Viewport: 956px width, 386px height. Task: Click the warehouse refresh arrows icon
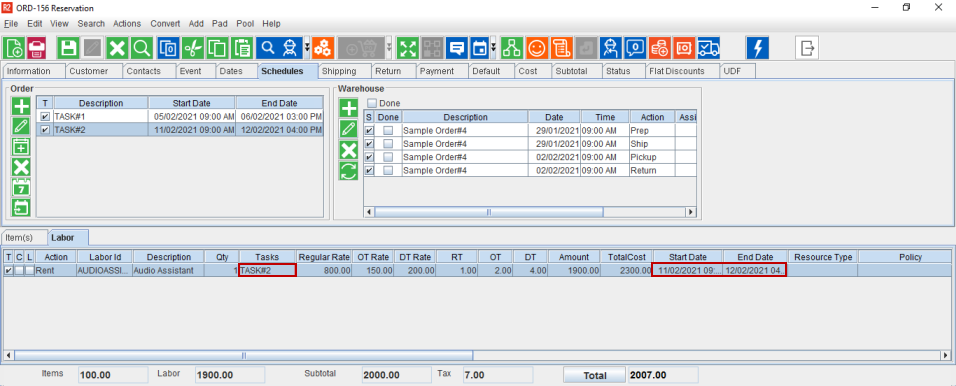349,171
